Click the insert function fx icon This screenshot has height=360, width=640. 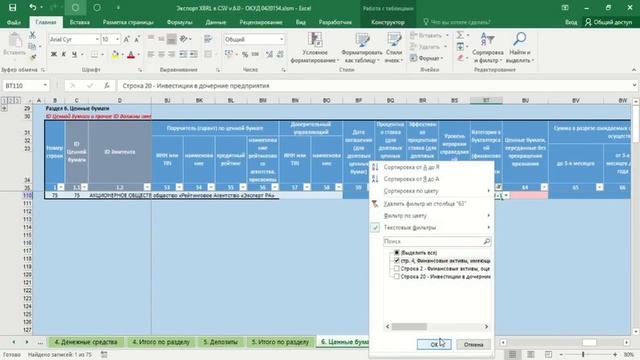pos(107,85)
